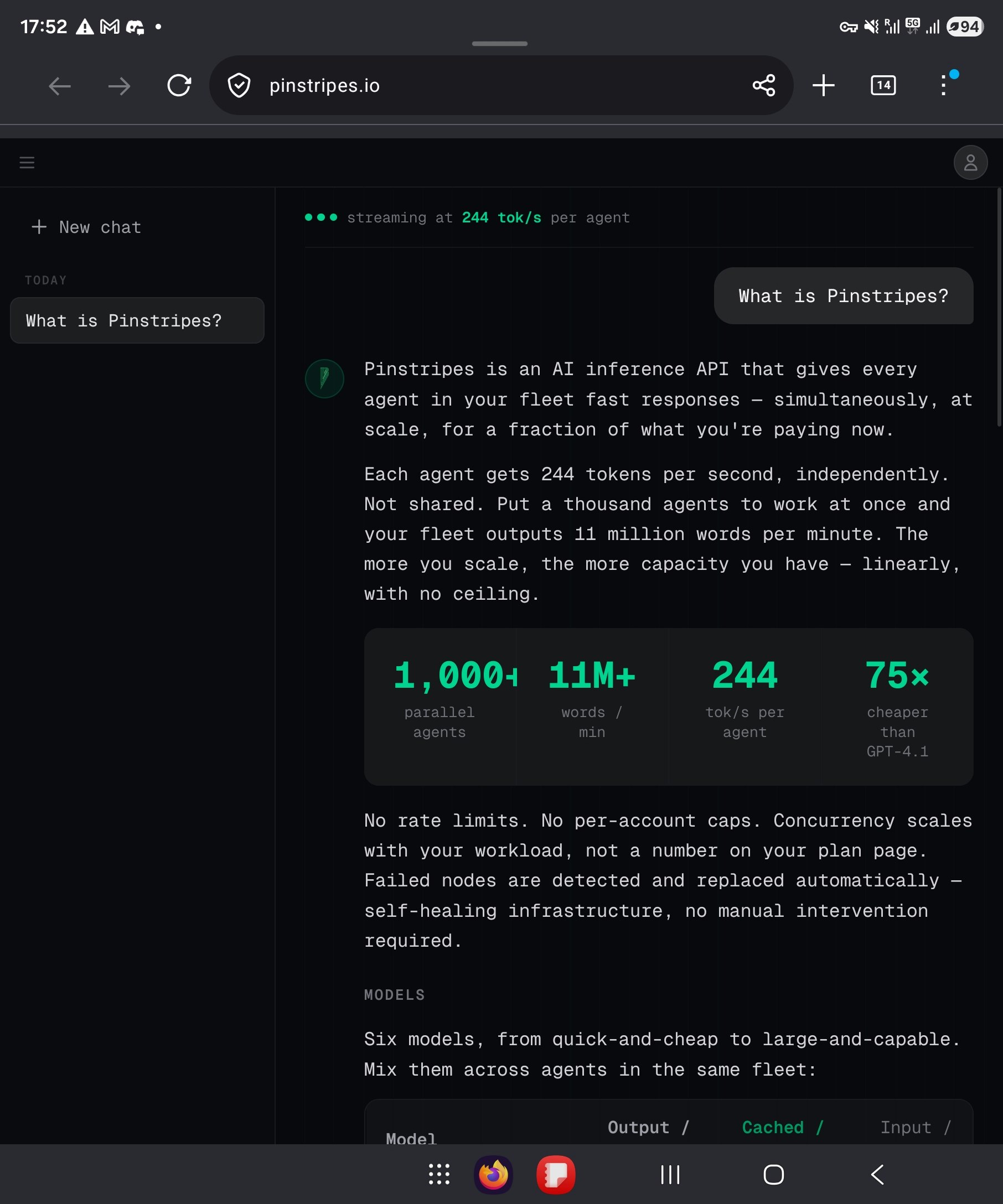The height and width of the screenshot is (1204, 1003).
Task: Tap the 5G network status icon
Action: (912, 27)
